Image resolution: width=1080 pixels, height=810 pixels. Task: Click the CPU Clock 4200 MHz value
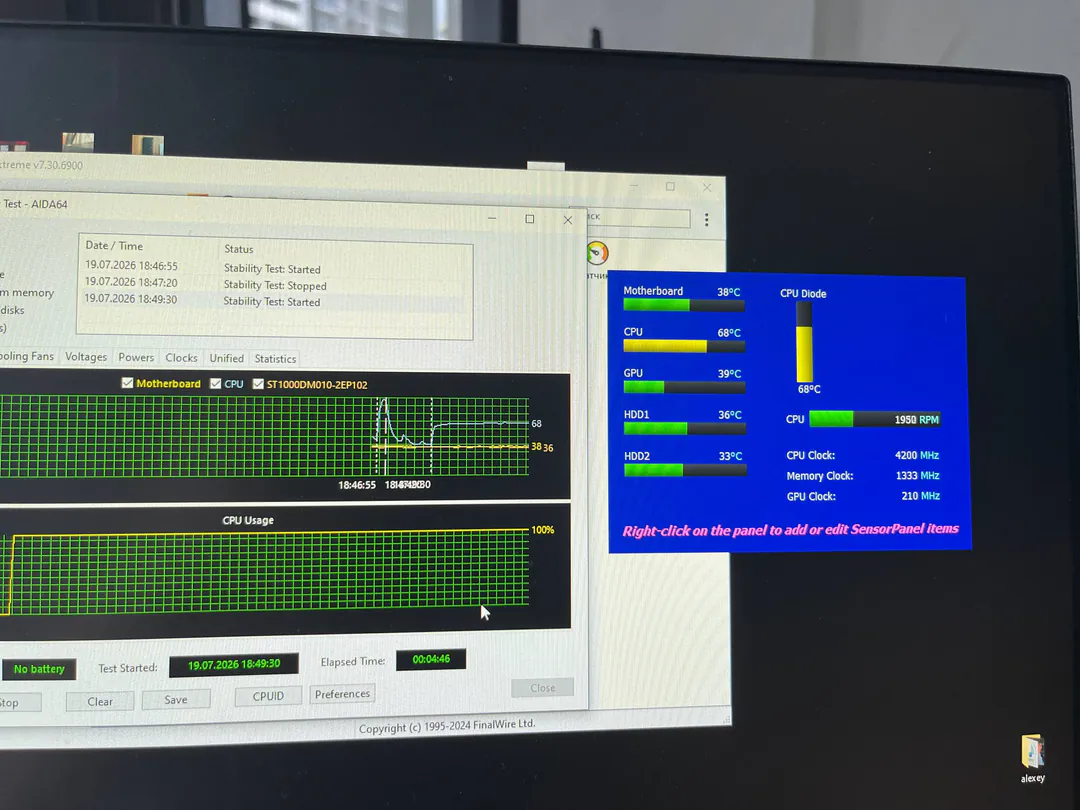[916, 455]
